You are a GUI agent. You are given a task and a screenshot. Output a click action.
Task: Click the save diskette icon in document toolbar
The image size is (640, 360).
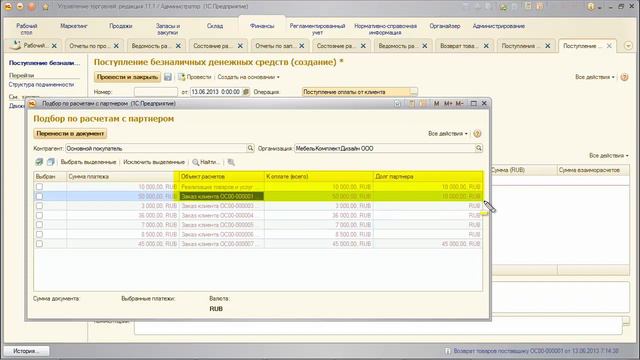pos(168,77)
